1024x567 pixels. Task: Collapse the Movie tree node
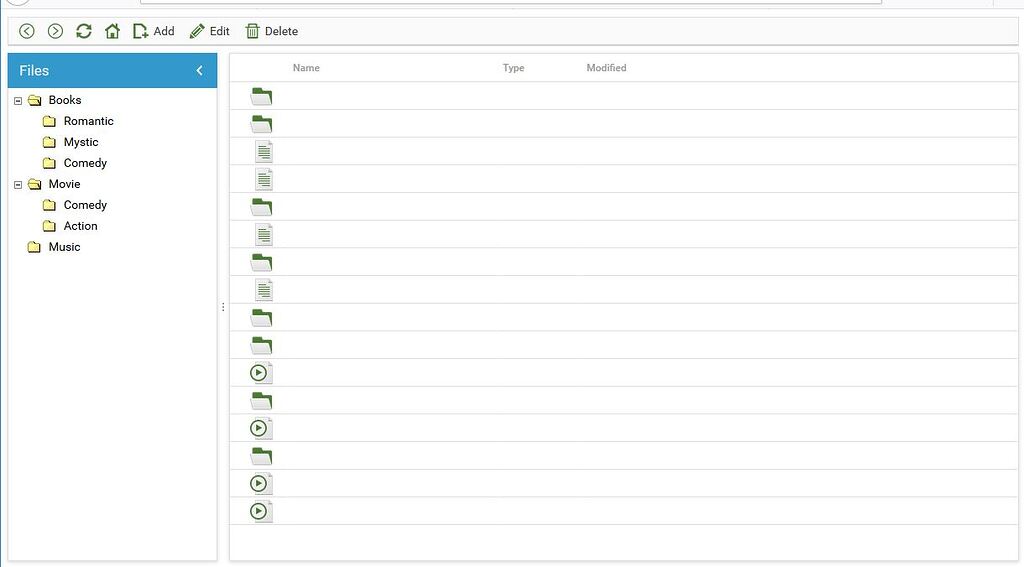coord(18,184)
